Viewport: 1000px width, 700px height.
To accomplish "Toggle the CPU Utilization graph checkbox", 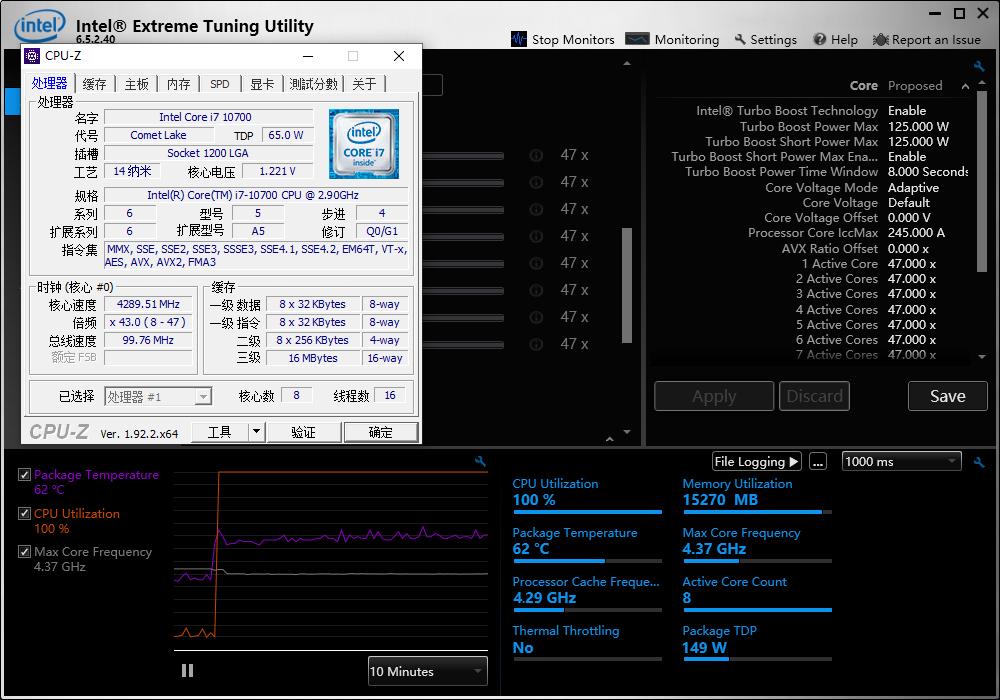I will click(25, 513).
